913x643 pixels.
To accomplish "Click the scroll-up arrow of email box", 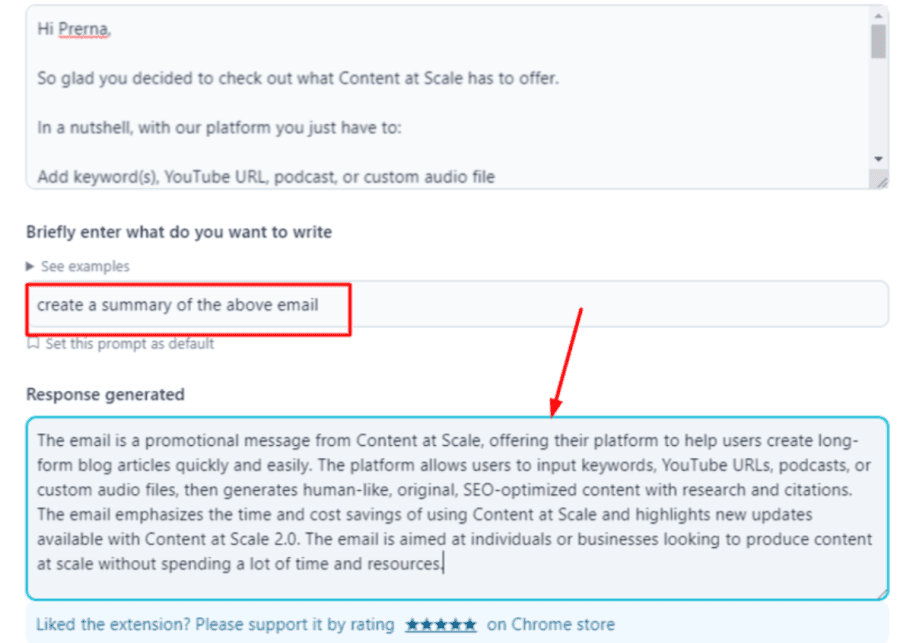I will pyautogui.click(x=878, y=15).
